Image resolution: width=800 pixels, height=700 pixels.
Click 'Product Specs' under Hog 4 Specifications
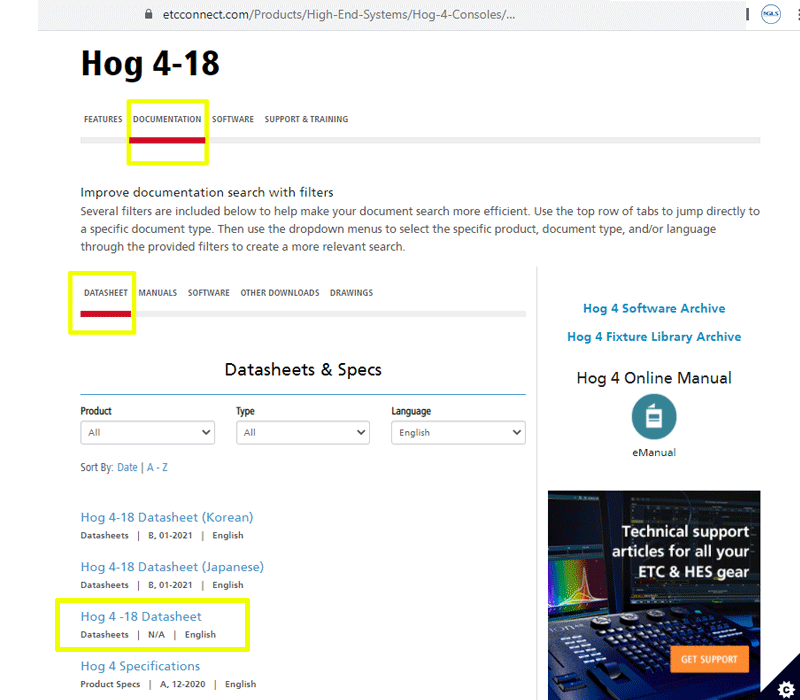click(110, 684)
